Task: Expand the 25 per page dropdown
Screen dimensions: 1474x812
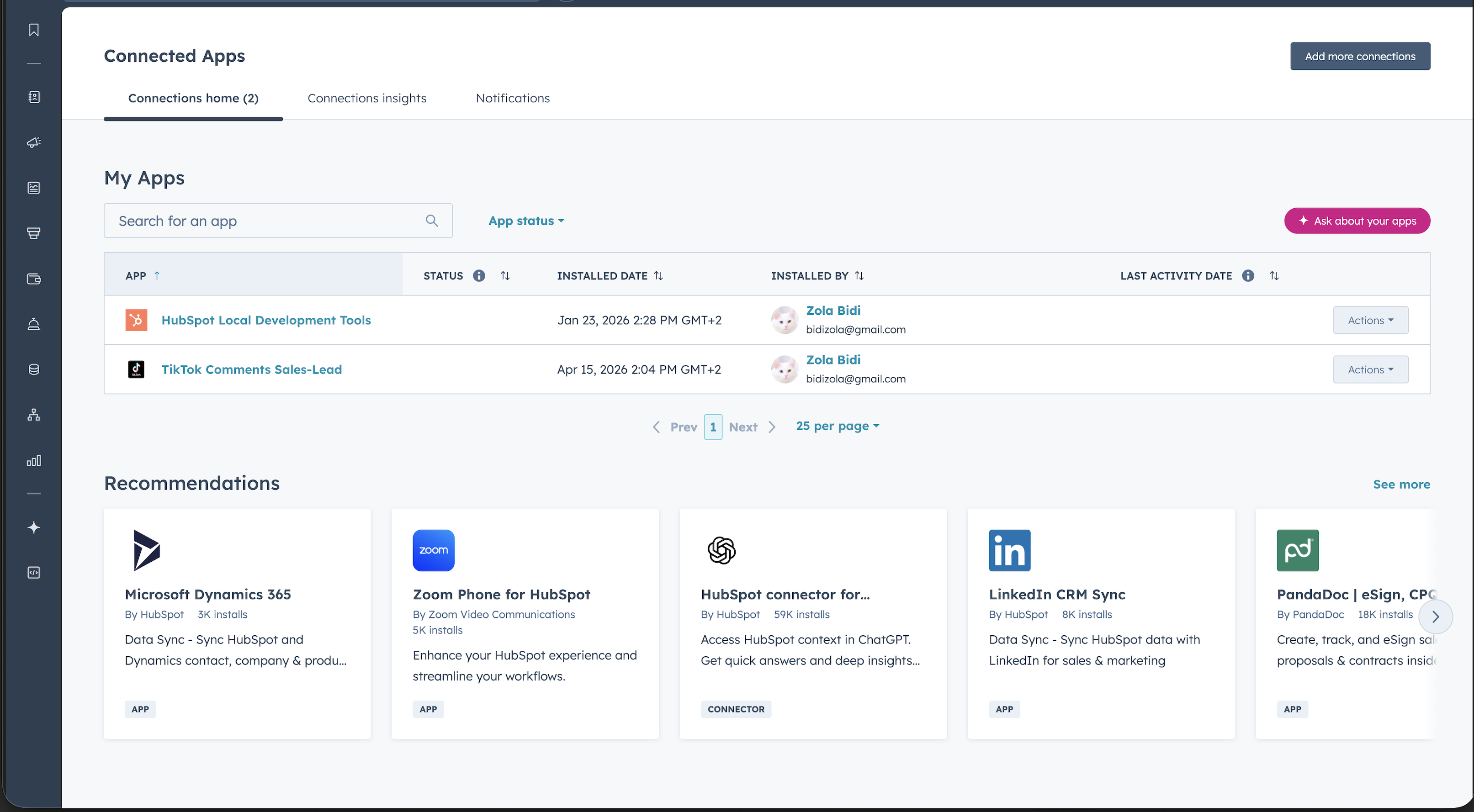Action: pyautogui.click(x=838, y=426)
